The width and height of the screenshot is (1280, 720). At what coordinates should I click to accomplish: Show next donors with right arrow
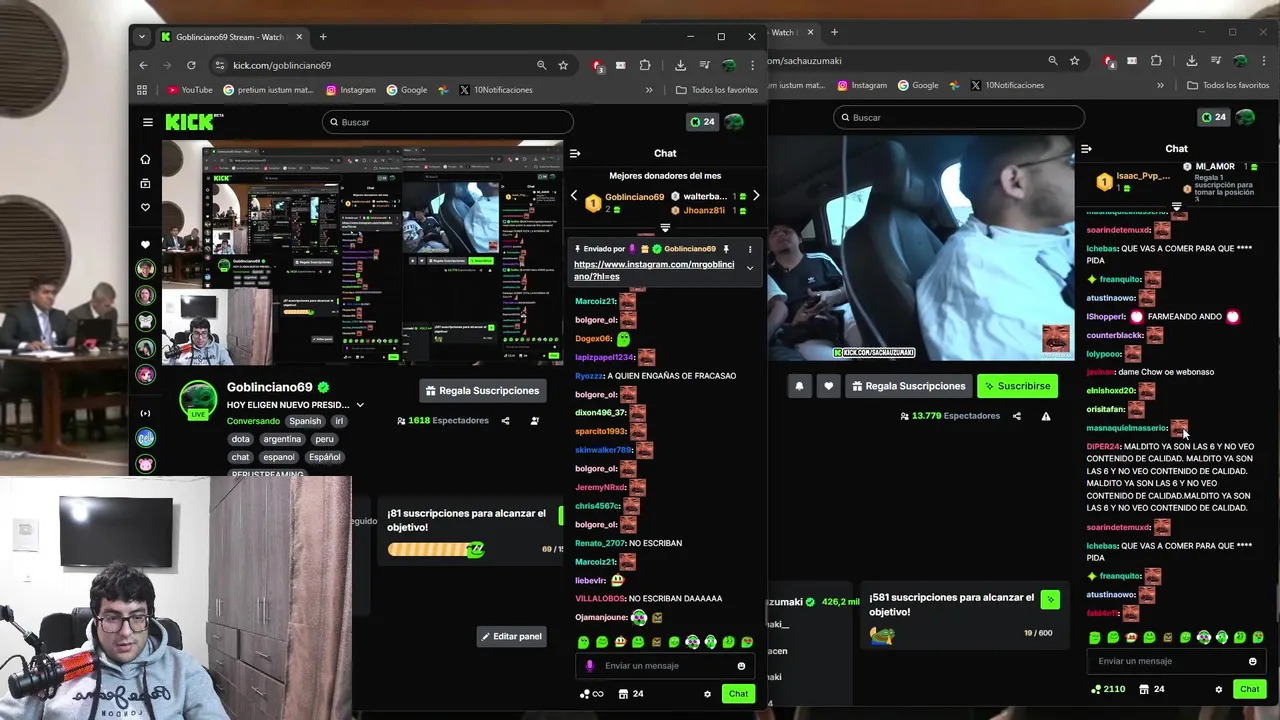pyautogui.click(x=756, y=196)
